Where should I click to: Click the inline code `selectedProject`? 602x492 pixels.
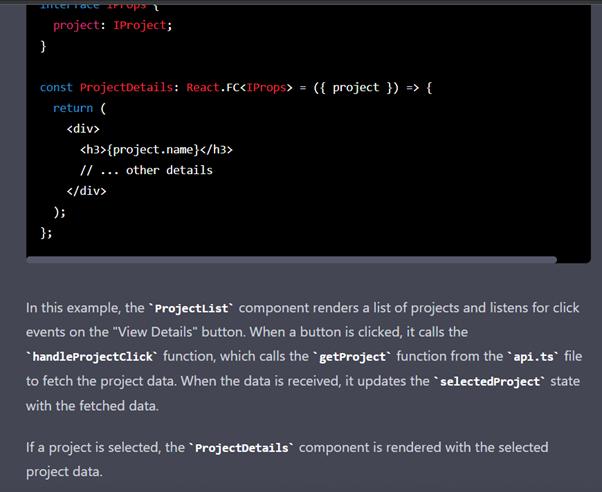[490, 382]
